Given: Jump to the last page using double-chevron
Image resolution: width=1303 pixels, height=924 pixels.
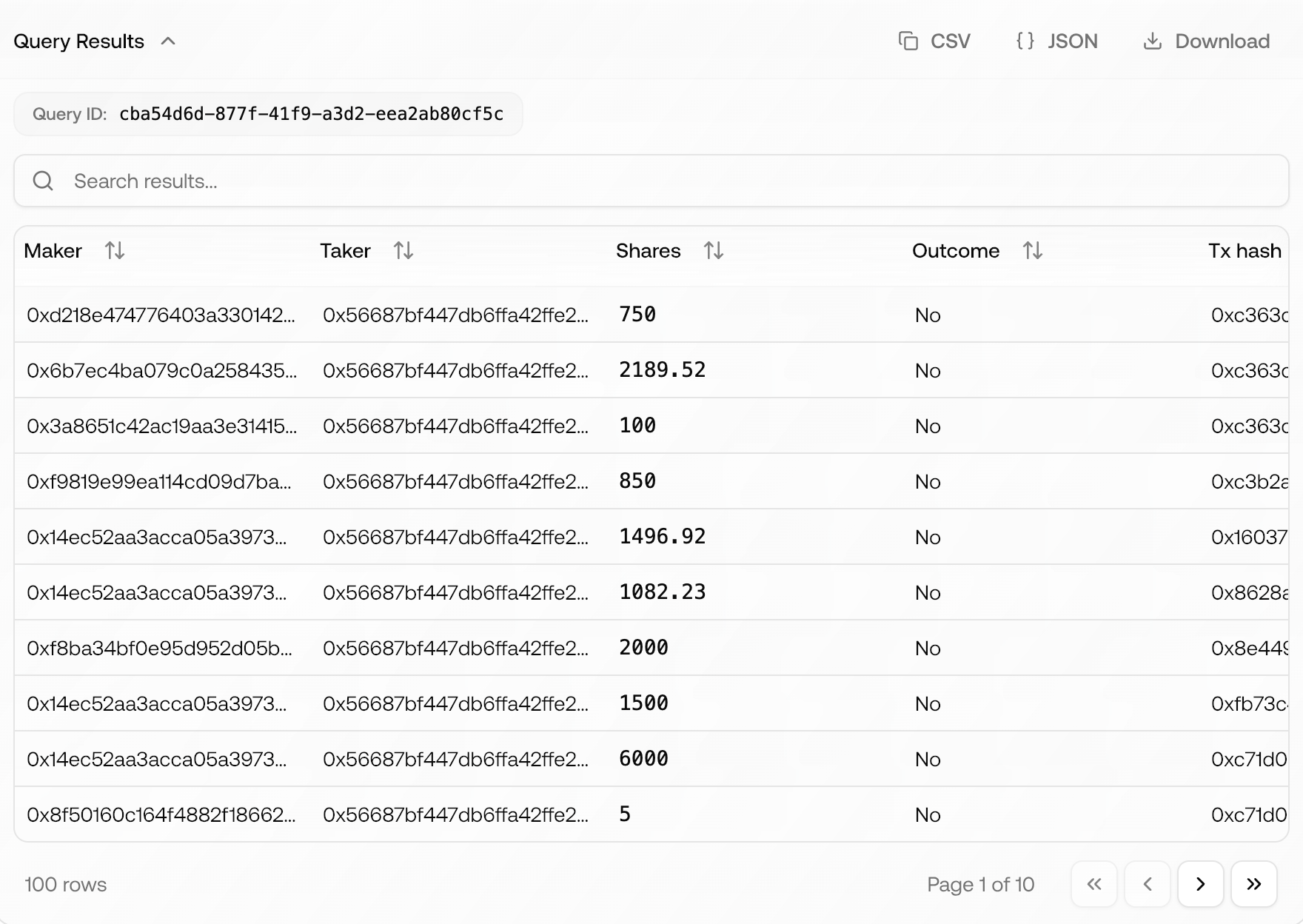Looking at the screenshot, I should (x=1253, y=884).
